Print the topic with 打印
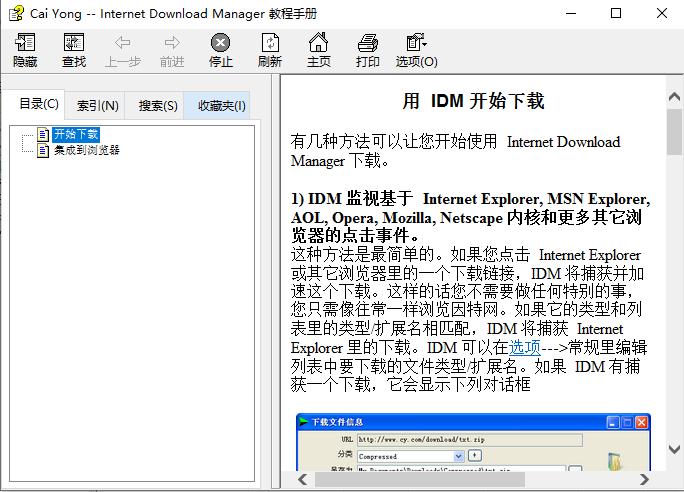The height and width of the screenshot is (492, 684). (x=368, y=50)
